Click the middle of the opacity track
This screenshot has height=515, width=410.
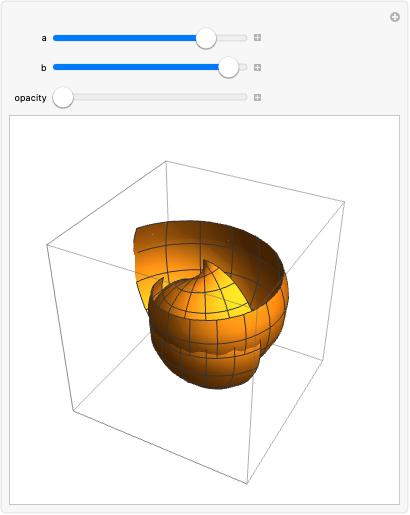point(150,97)
